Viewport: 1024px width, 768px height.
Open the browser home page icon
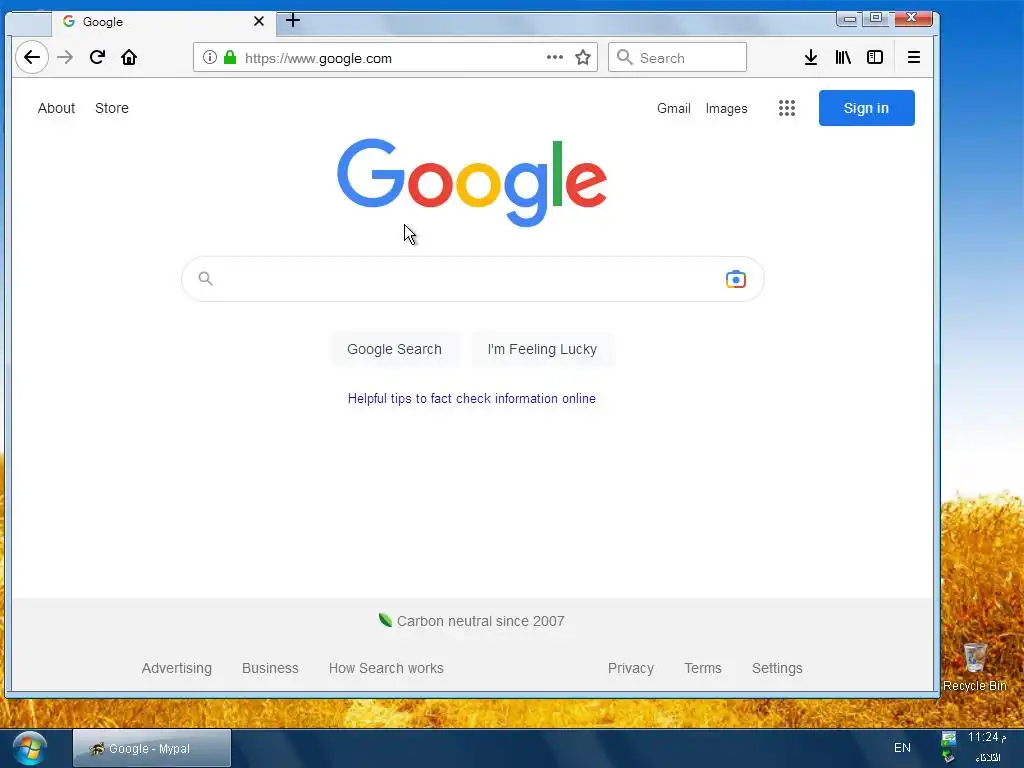(129, 57)
